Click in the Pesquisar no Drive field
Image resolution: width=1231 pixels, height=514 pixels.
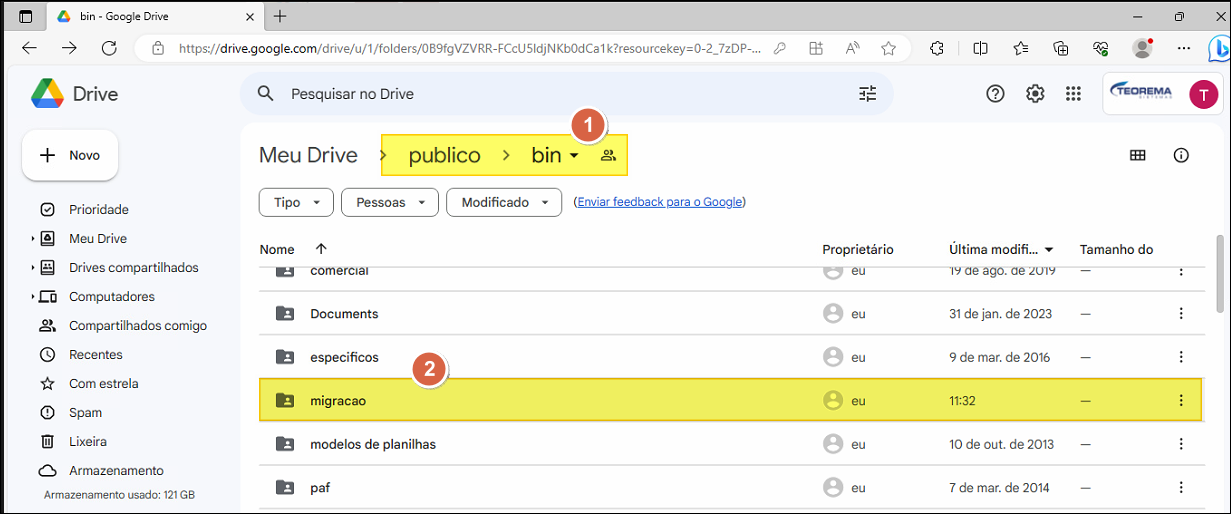pyautogui.click(x=565, y=94)
